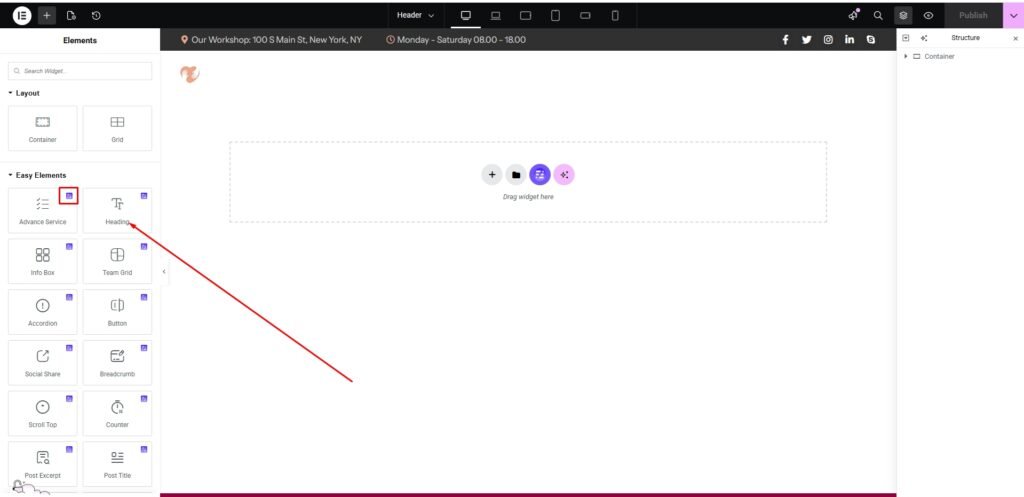This screenshot has width=1024, height=497.
Task: Open the History clock icon
Action: click(x=95, y=15)
